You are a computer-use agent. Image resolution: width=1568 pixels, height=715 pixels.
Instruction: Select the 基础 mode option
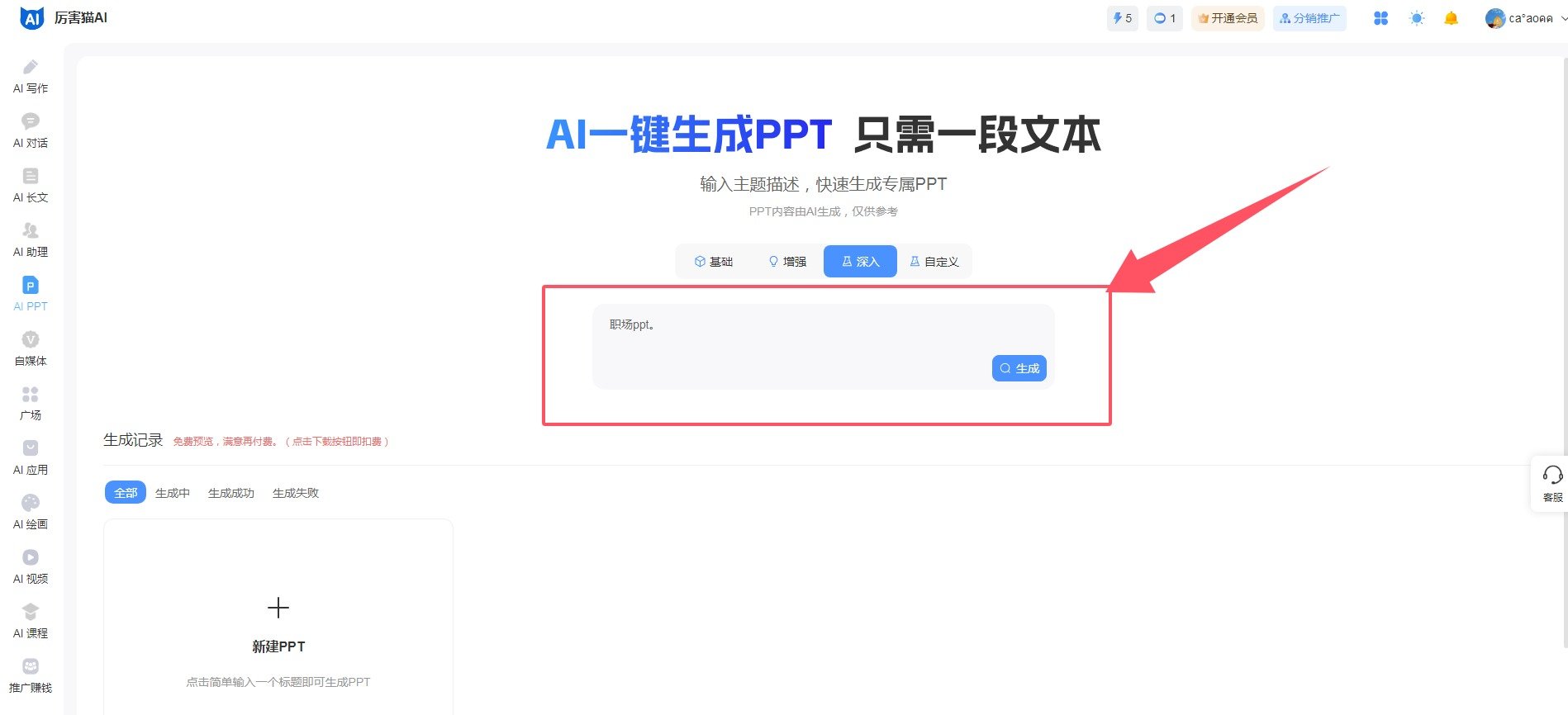pyautogui.click(x=713, y=262)
